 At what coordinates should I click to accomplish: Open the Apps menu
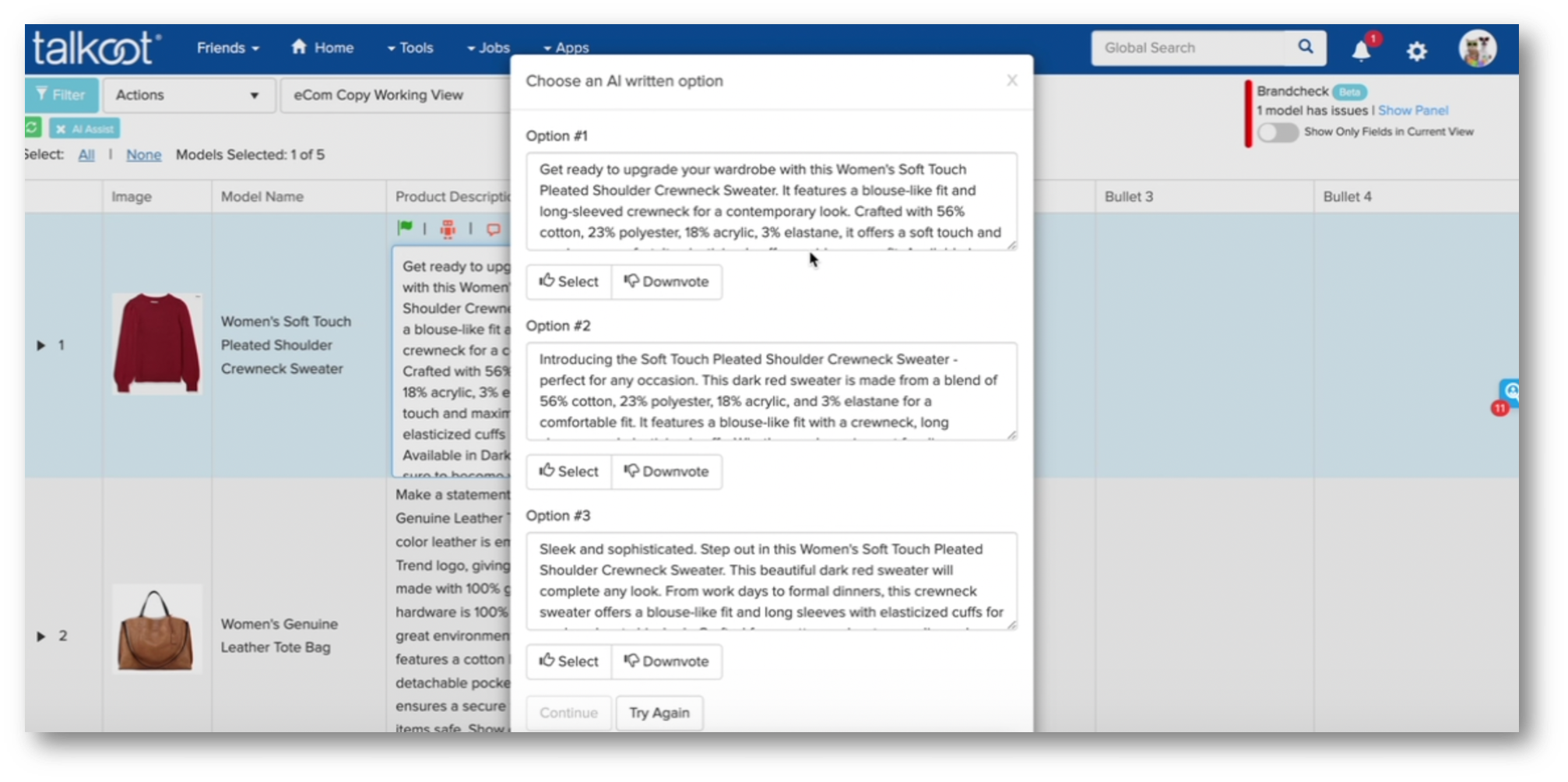566,48
